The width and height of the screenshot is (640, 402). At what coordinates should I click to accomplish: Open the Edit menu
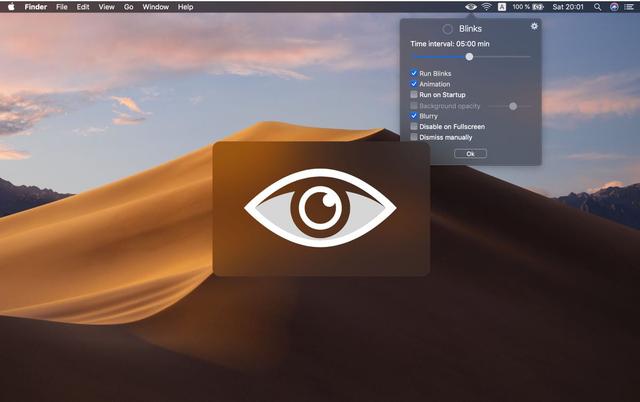(83, 7)
